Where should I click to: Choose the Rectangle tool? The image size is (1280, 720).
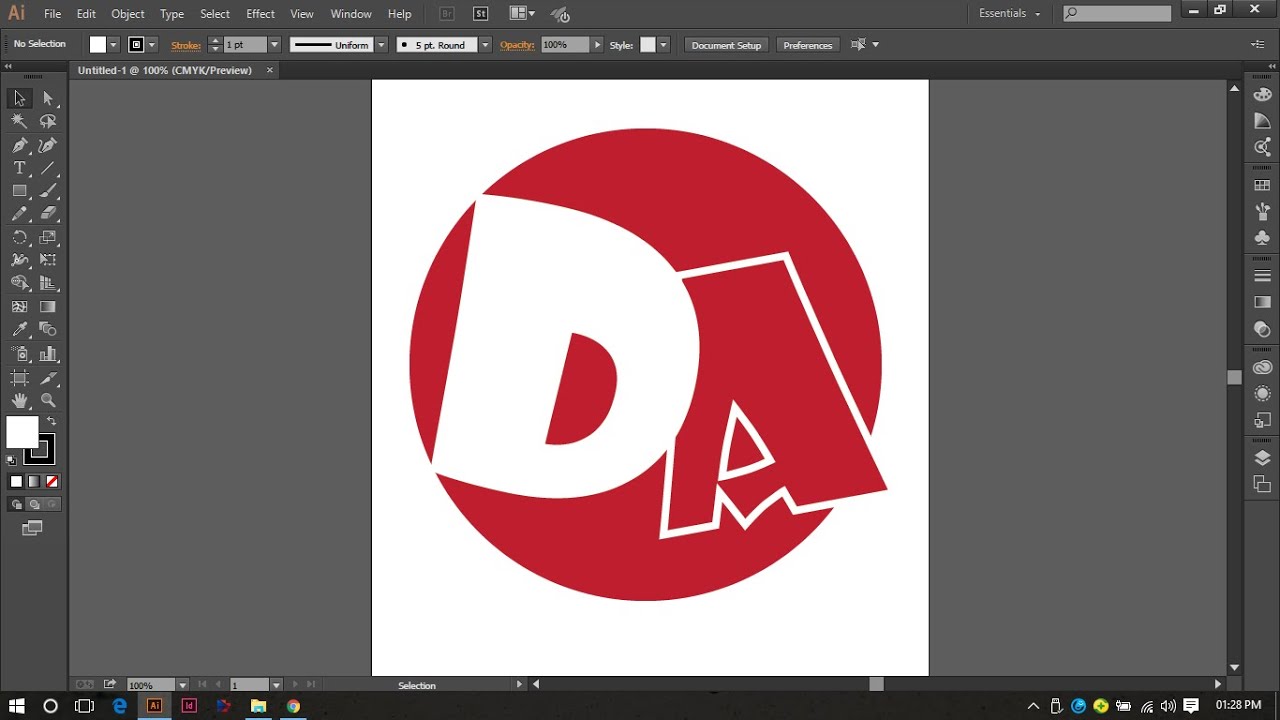pos(19,191)
